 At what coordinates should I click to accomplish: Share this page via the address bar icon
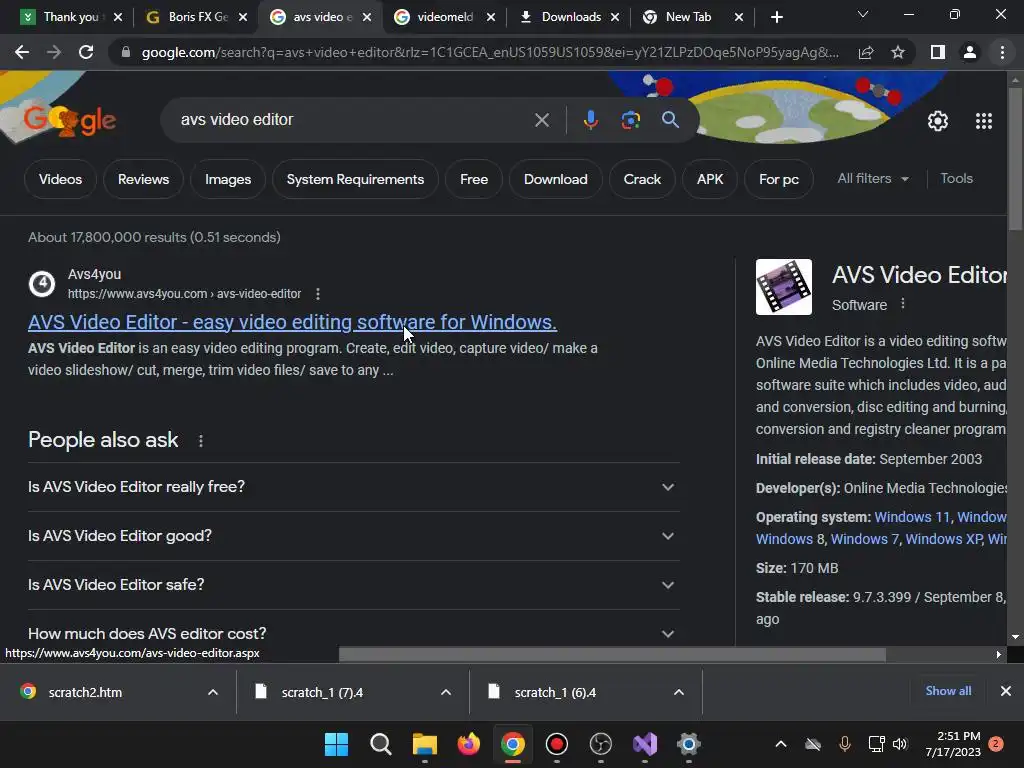pyautogui.click(x=866, y=52)
